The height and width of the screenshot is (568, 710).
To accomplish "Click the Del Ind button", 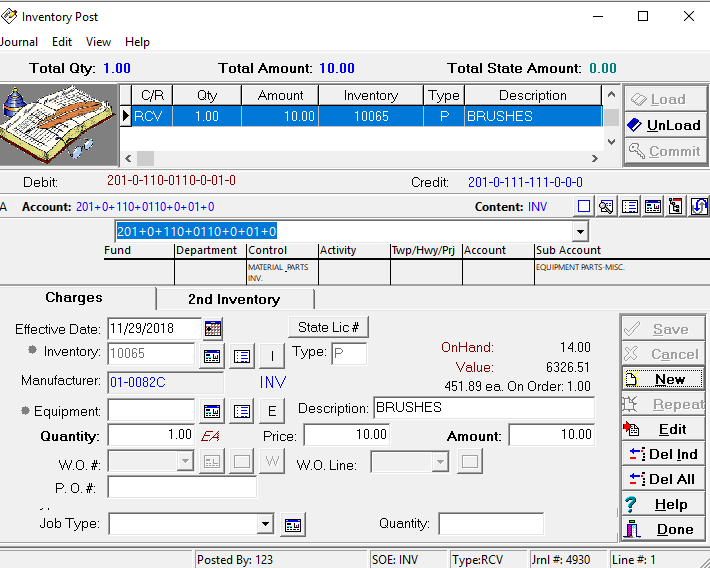I will tap(665, 454).
